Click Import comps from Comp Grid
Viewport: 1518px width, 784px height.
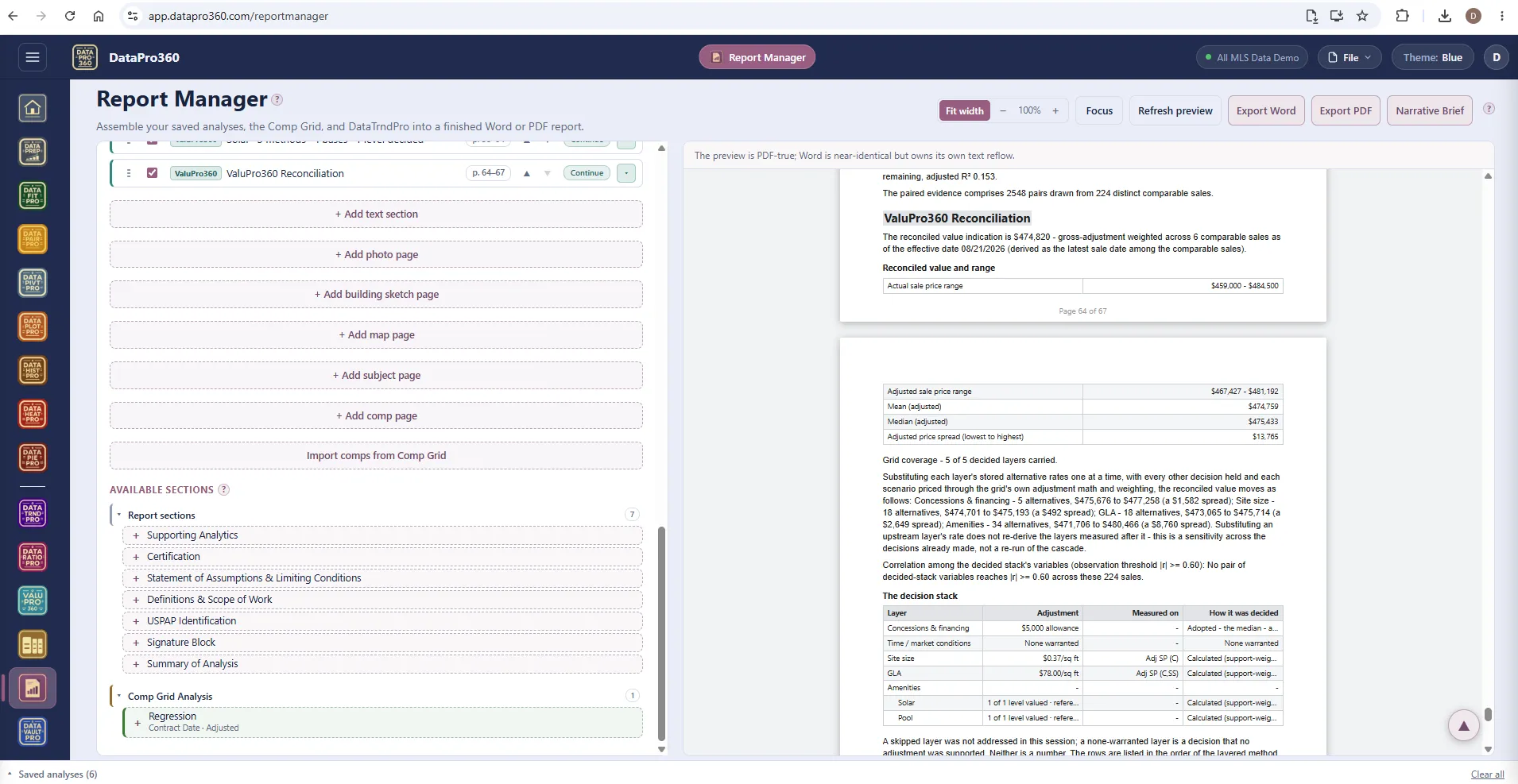[376, 456]
